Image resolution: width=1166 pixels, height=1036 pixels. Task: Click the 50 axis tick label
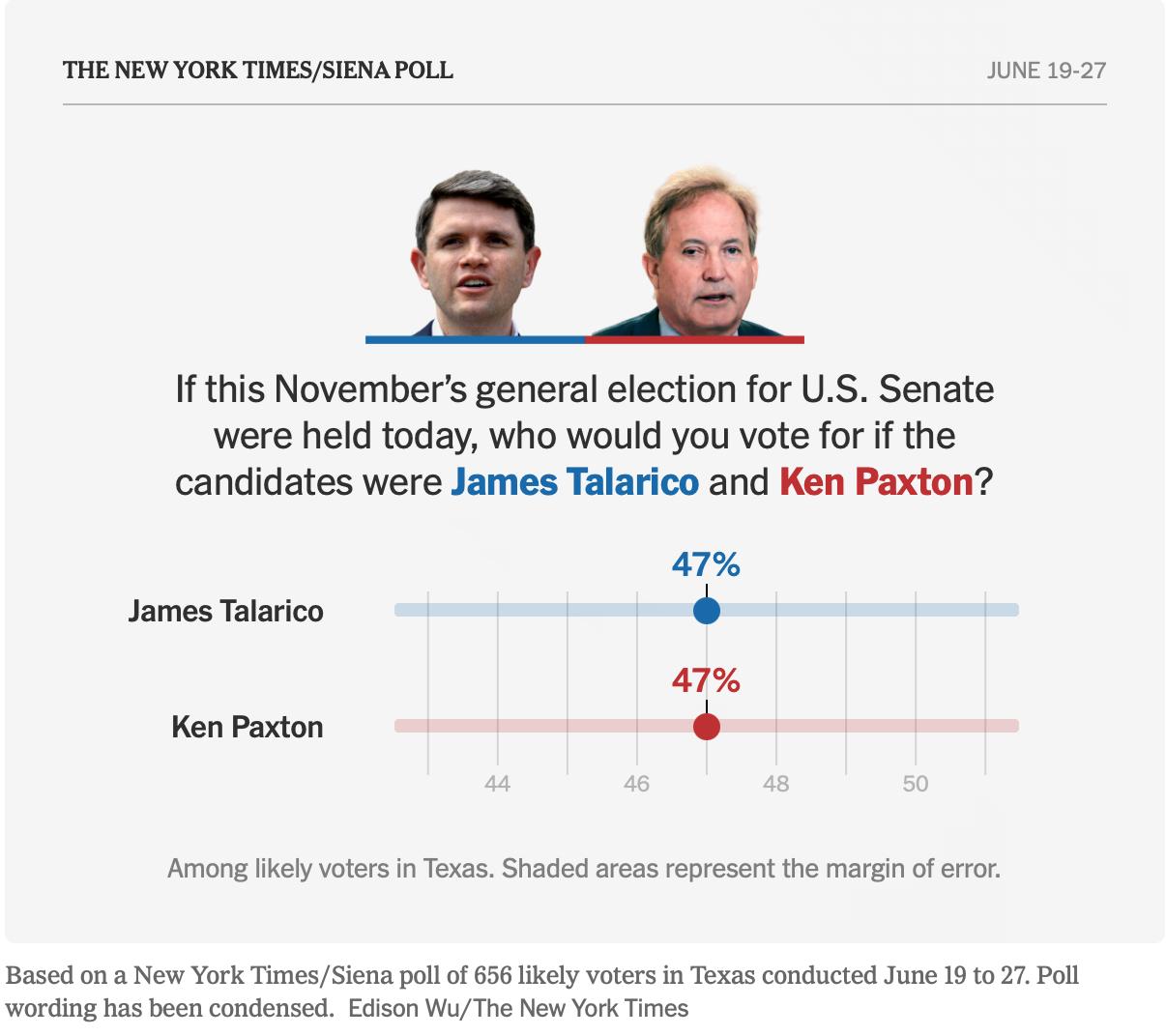click(x=916, y=784)
